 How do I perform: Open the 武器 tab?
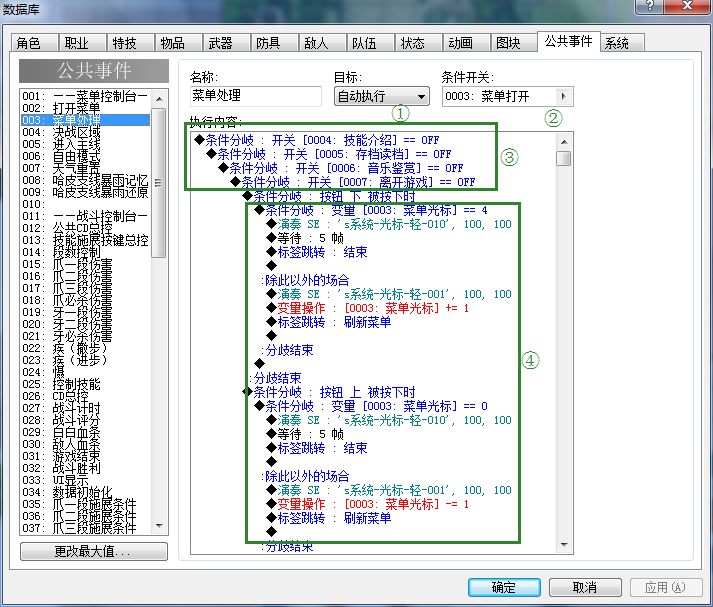coord(220,43)
